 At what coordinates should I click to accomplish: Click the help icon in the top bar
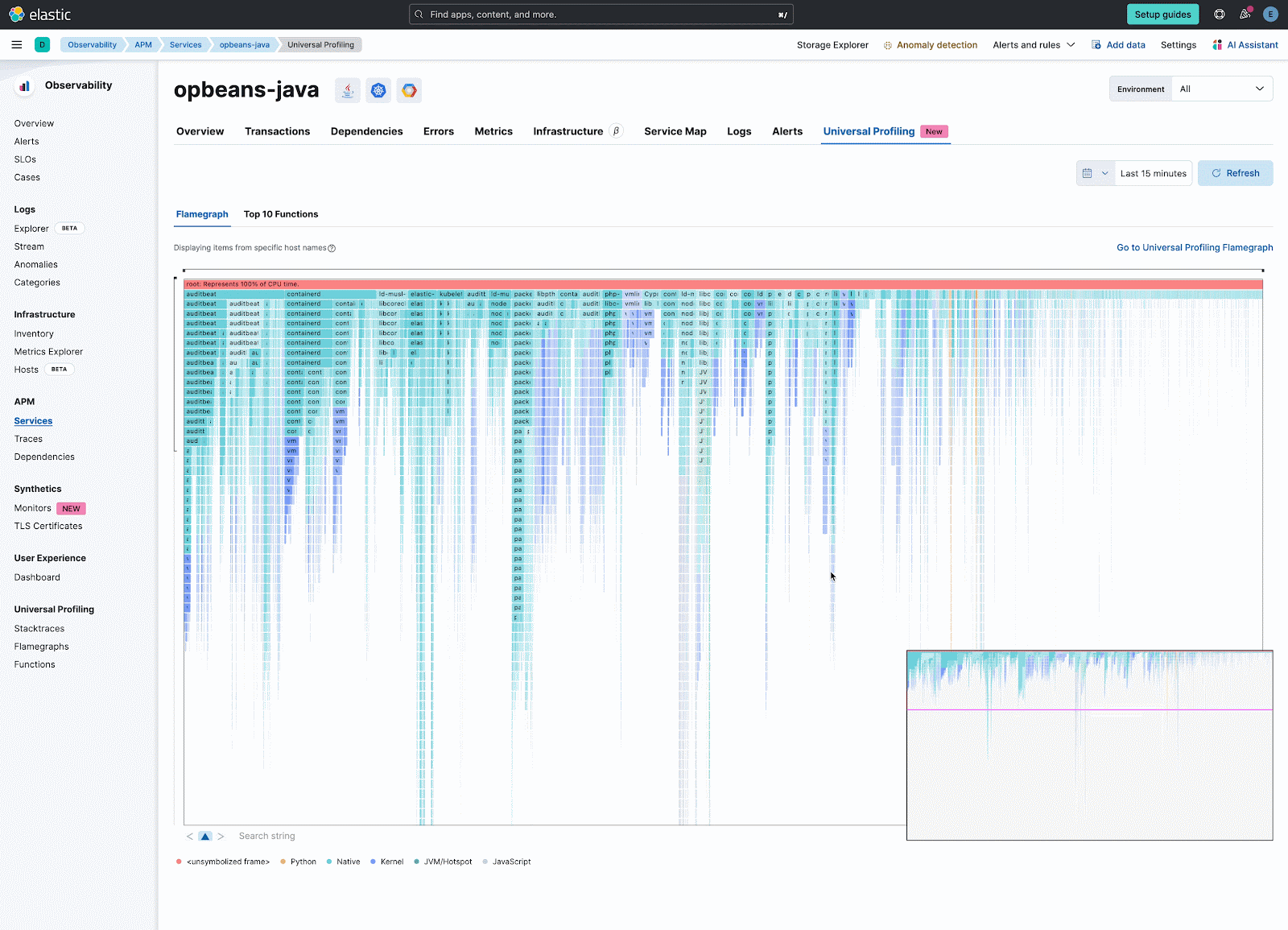coord(1218,14)
